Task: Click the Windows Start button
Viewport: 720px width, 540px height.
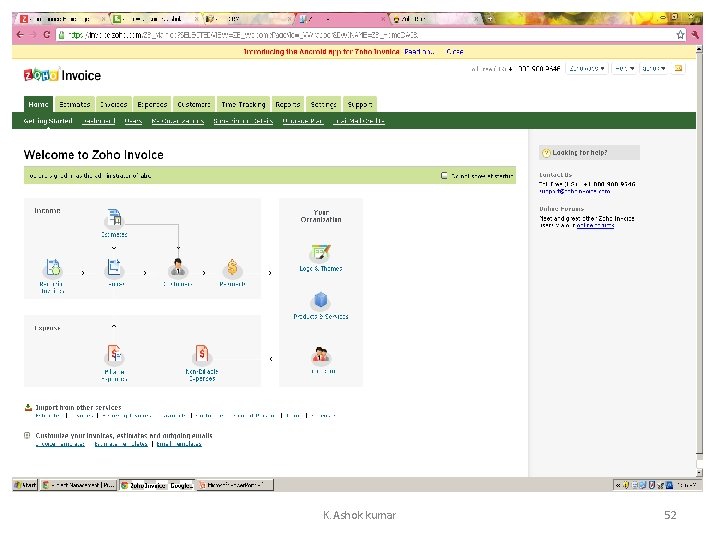Action: coord(25,485)
